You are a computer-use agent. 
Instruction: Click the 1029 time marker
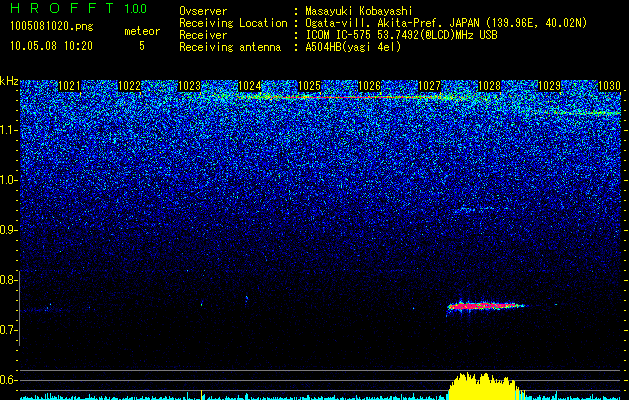pyautogui.click(x=549, y=86)
